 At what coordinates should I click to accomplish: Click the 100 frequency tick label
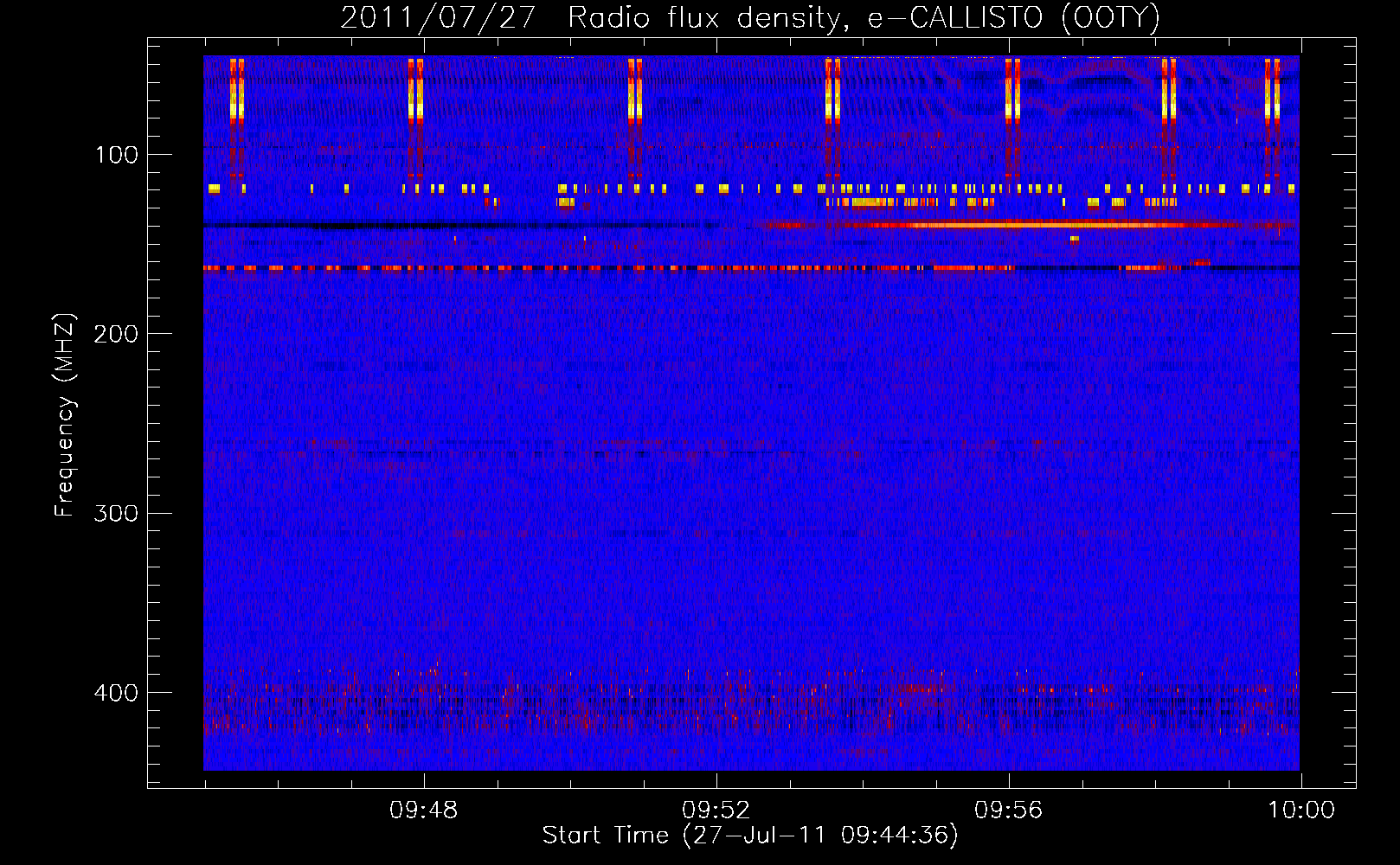pyautogui.click(x=116, y=156)
